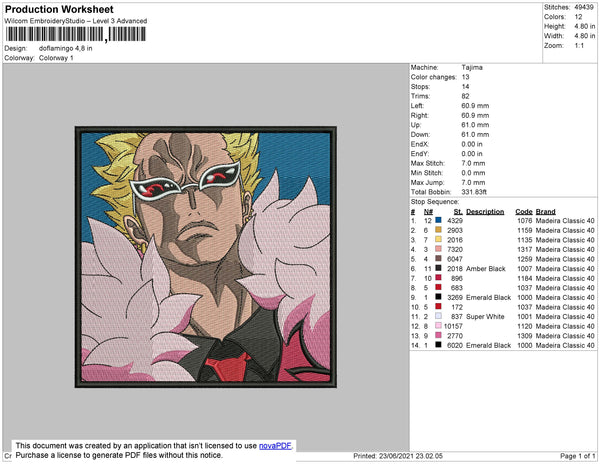Image resolution: width=600 pixels, height=464 pixels.
Task: Click the salmon swatch in stop 4
Action: pos(438,249)
